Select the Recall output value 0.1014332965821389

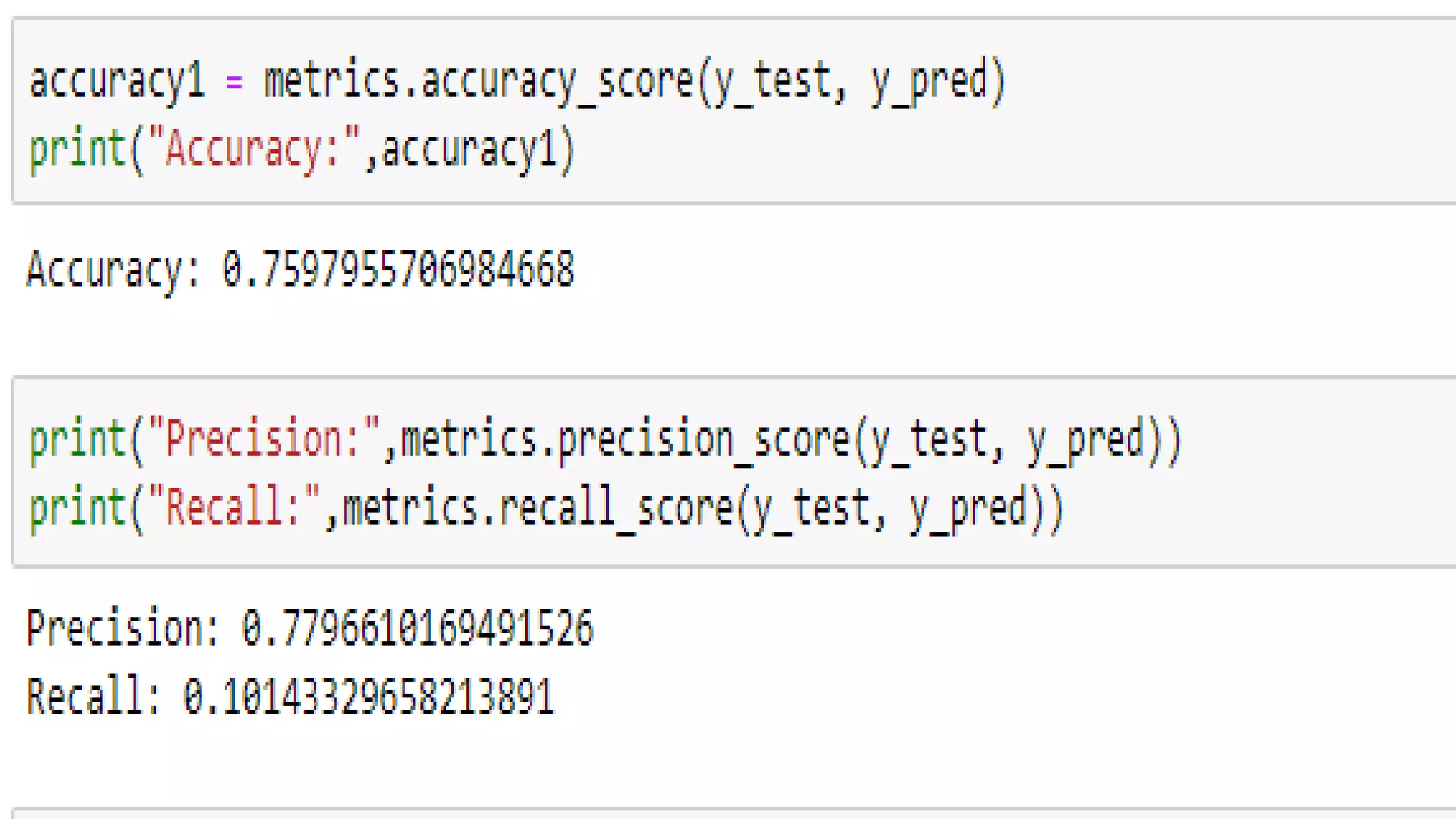tap(368, 697)
